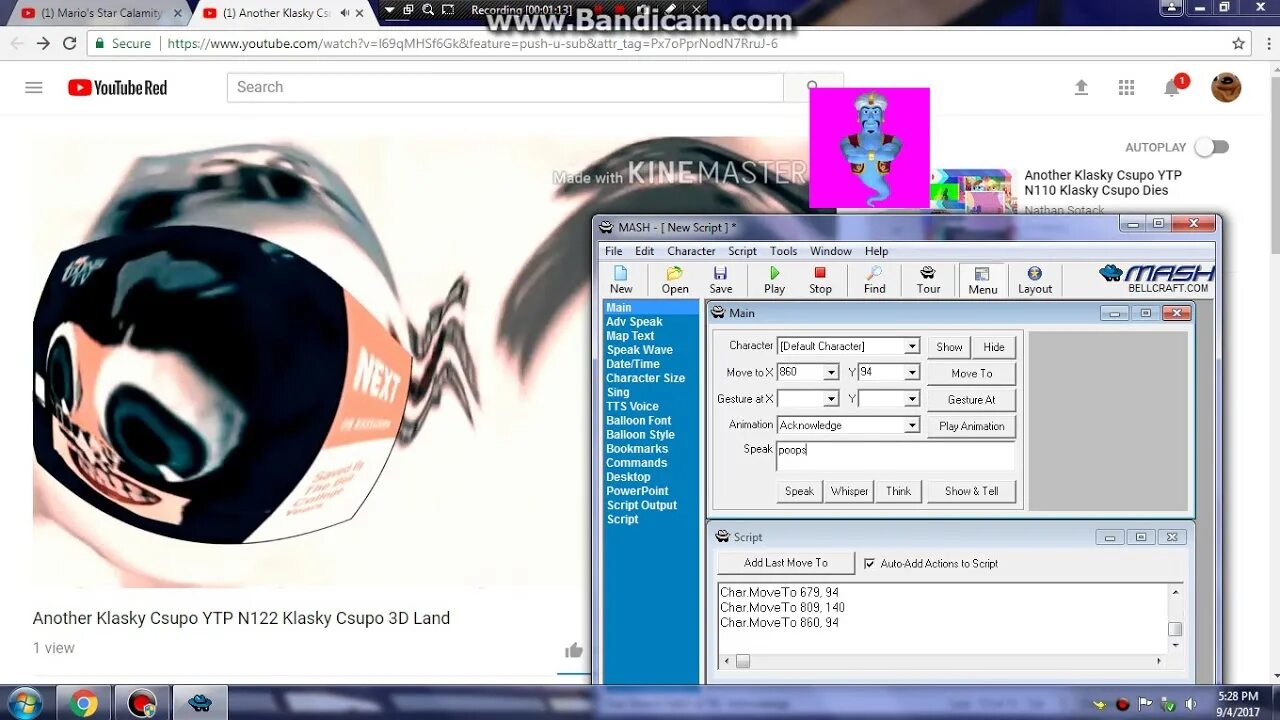Click the Show & Tell button
This screenshot has height=720, width=1280.
[971, 491]
